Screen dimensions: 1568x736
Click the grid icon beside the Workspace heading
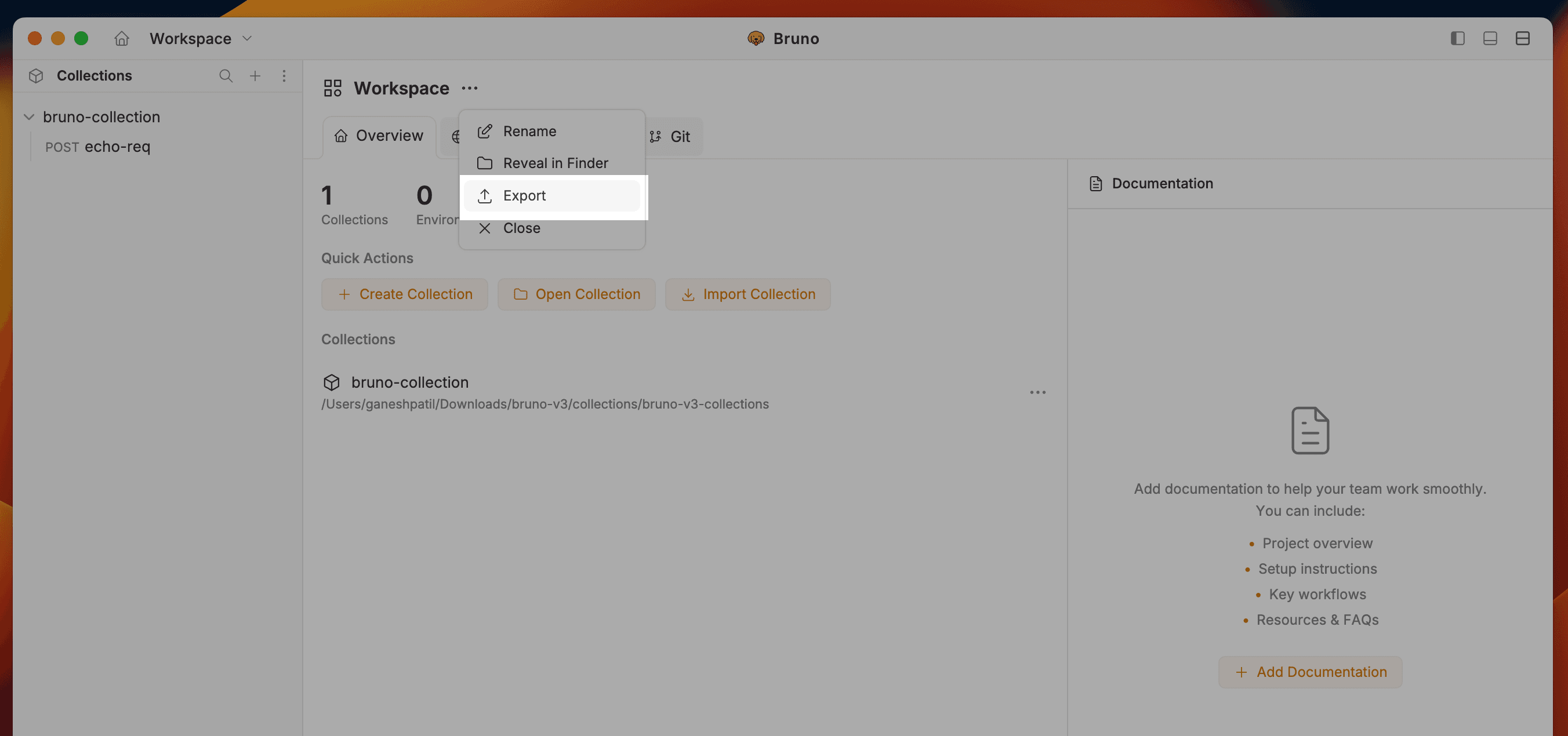[332, 88]
